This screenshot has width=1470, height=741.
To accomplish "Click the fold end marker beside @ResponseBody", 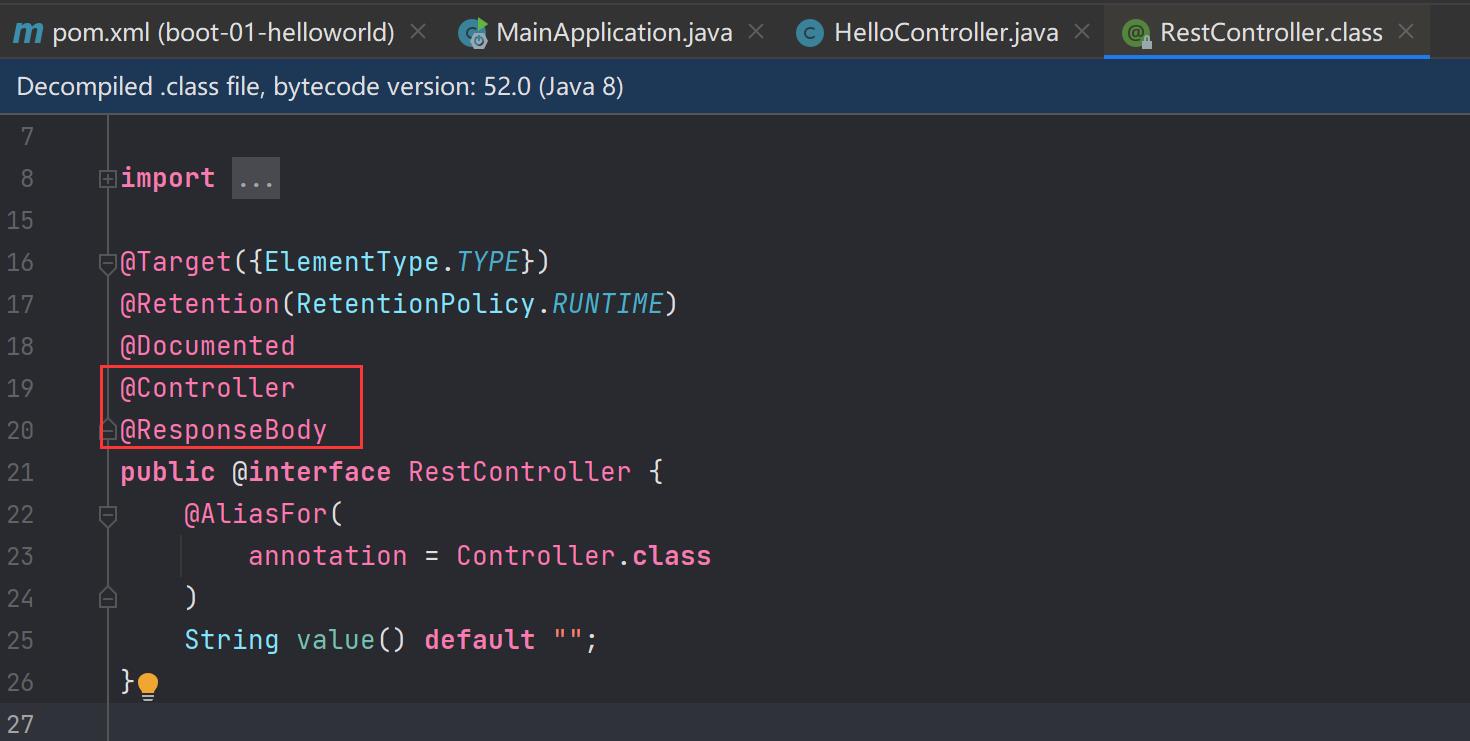I will coord(107,430).
